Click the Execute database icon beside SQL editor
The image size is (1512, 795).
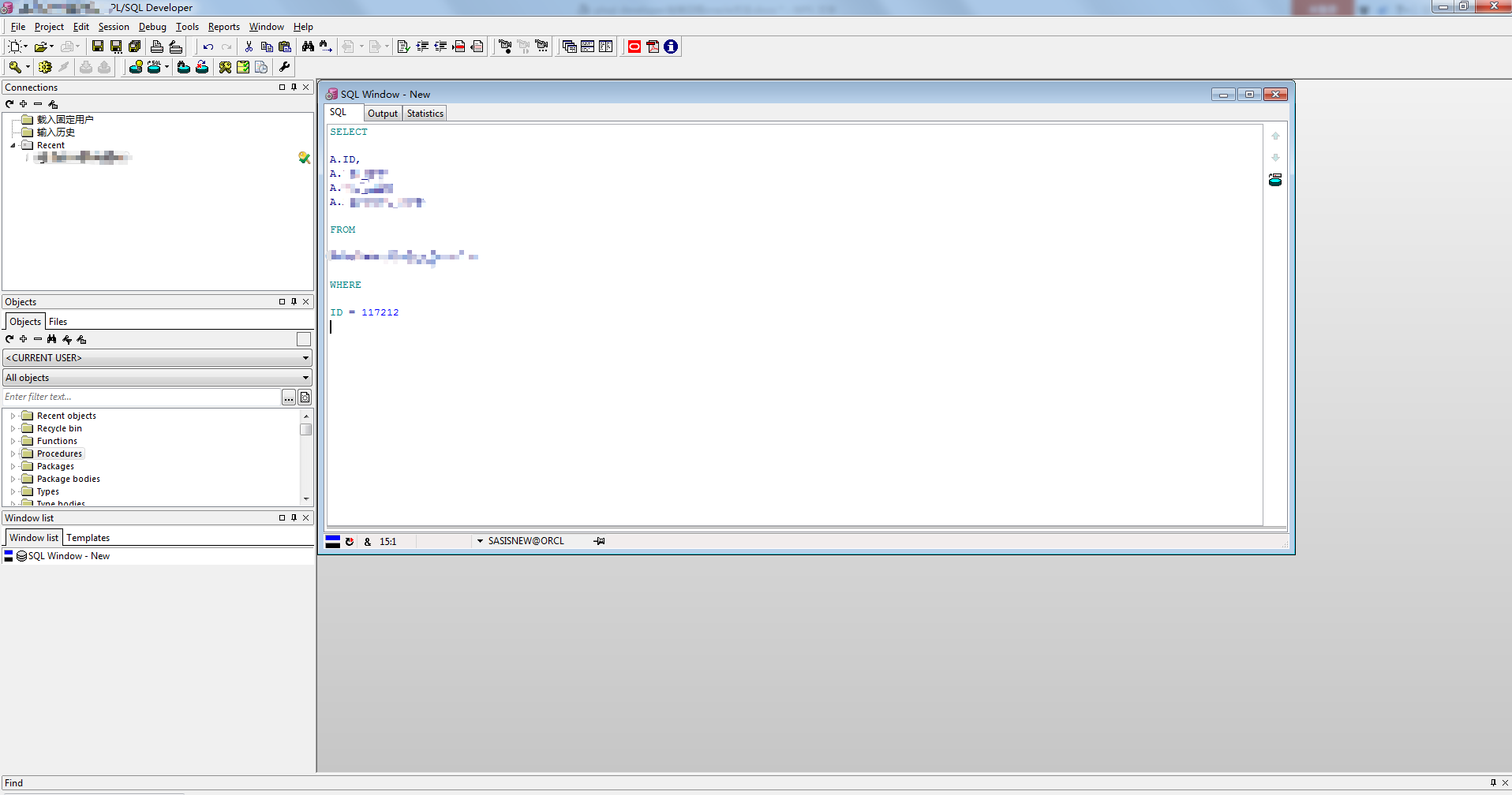pos(1275,181)
